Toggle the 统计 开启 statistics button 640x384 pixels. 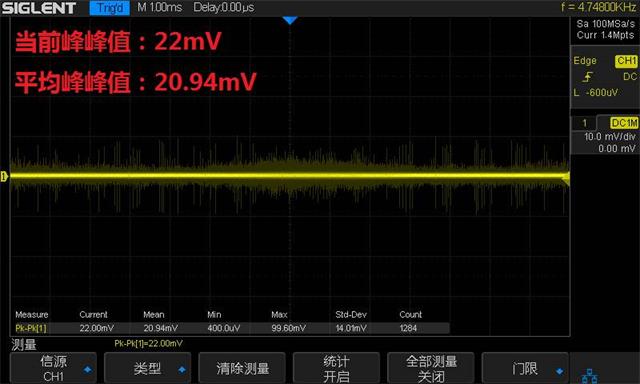pos(336,368)
